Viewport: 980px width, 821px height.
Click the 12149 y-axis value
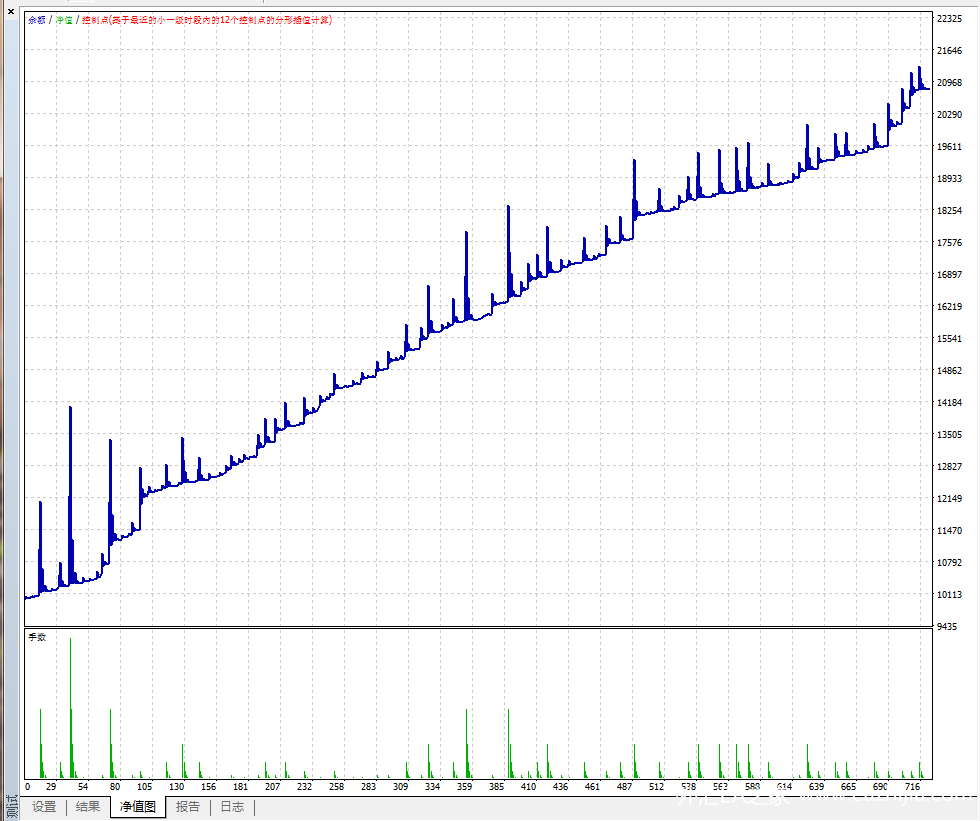(x=949, y=499)
